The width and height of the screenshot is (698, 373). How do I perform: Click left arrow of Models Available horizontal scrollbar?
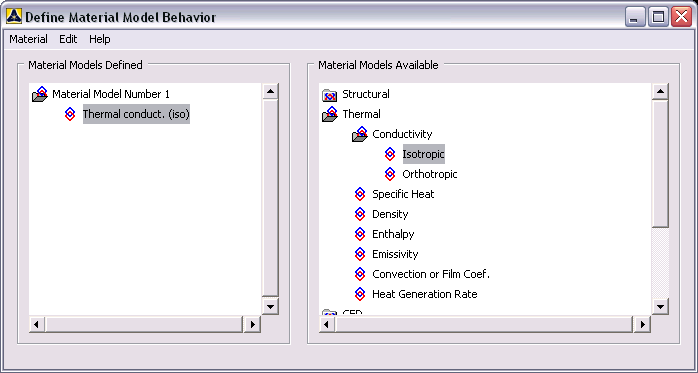point(327,324)
